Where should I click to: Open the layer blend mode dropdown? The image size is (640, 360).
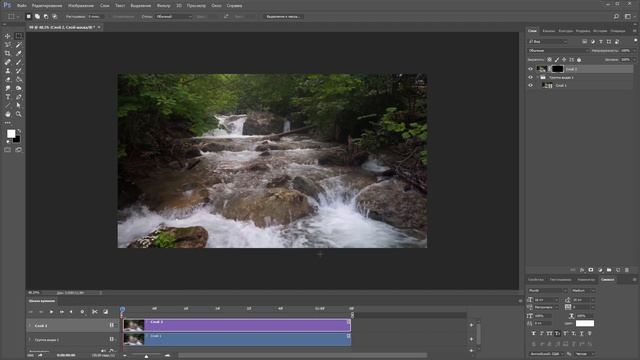click(558, 51)
